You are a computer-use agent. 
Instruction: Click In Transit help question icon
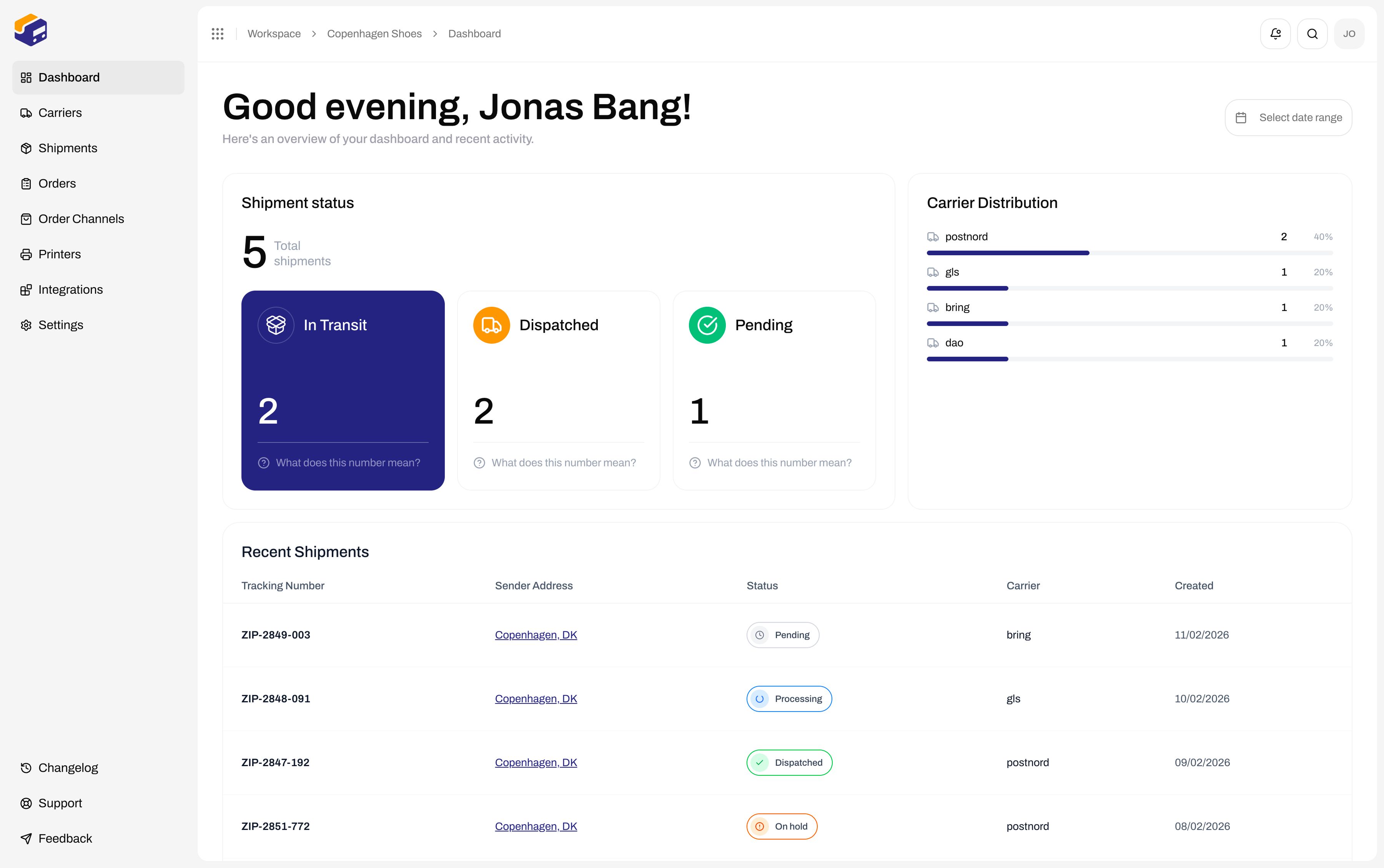(263, 463)
